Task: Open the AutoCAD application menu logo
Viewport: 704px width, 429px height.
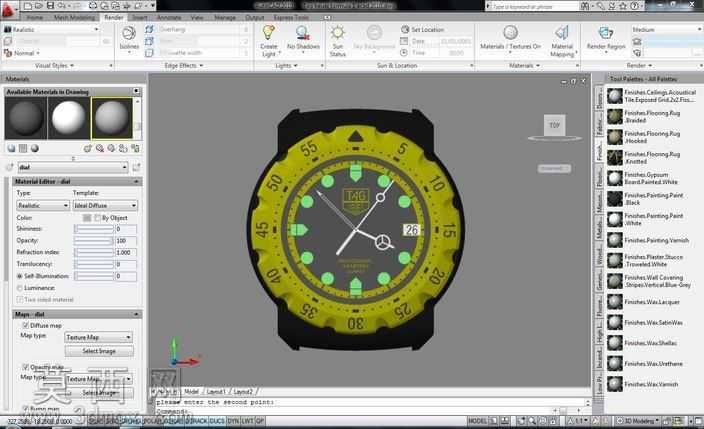Action: point(9,9)
